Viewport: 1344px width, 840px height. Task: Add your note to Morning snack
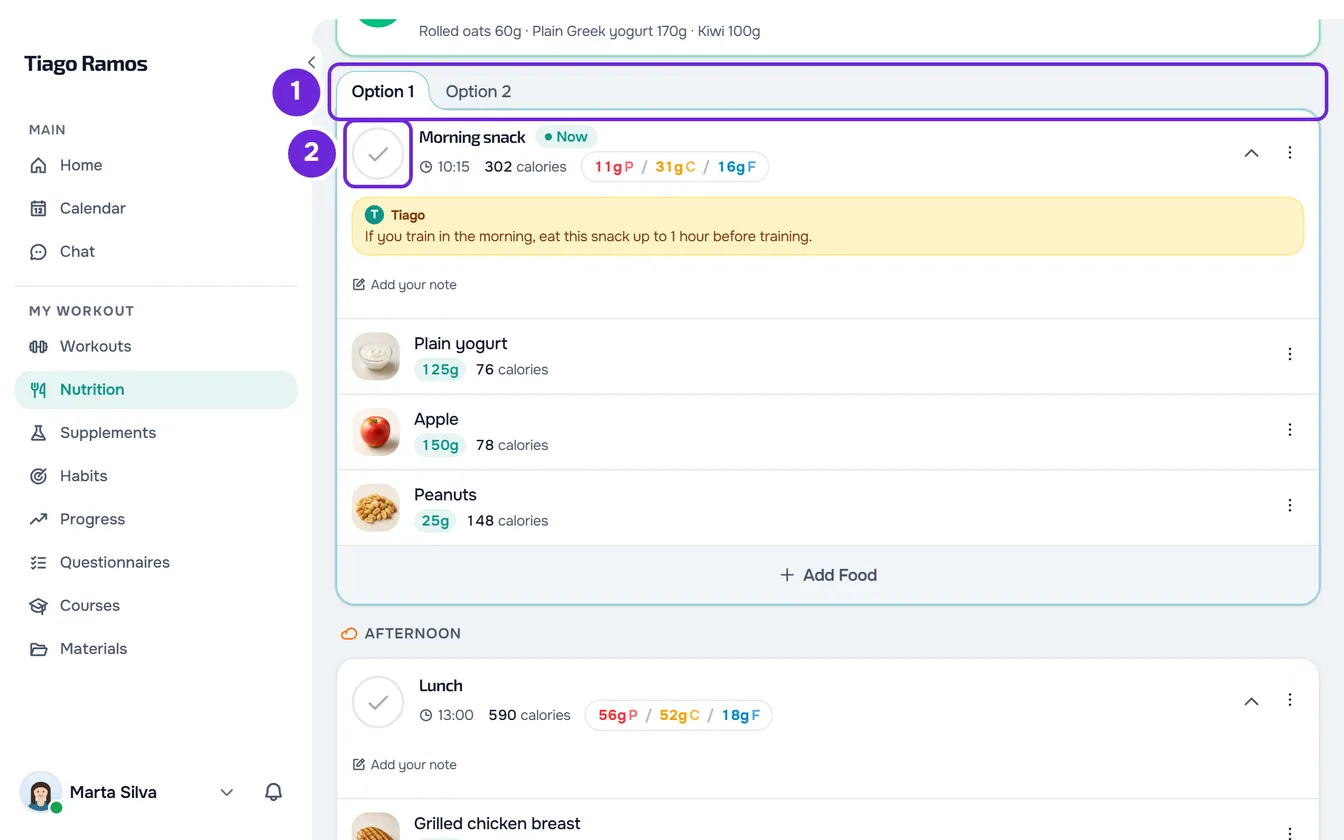pyautogui.click(x=405, y=285)
